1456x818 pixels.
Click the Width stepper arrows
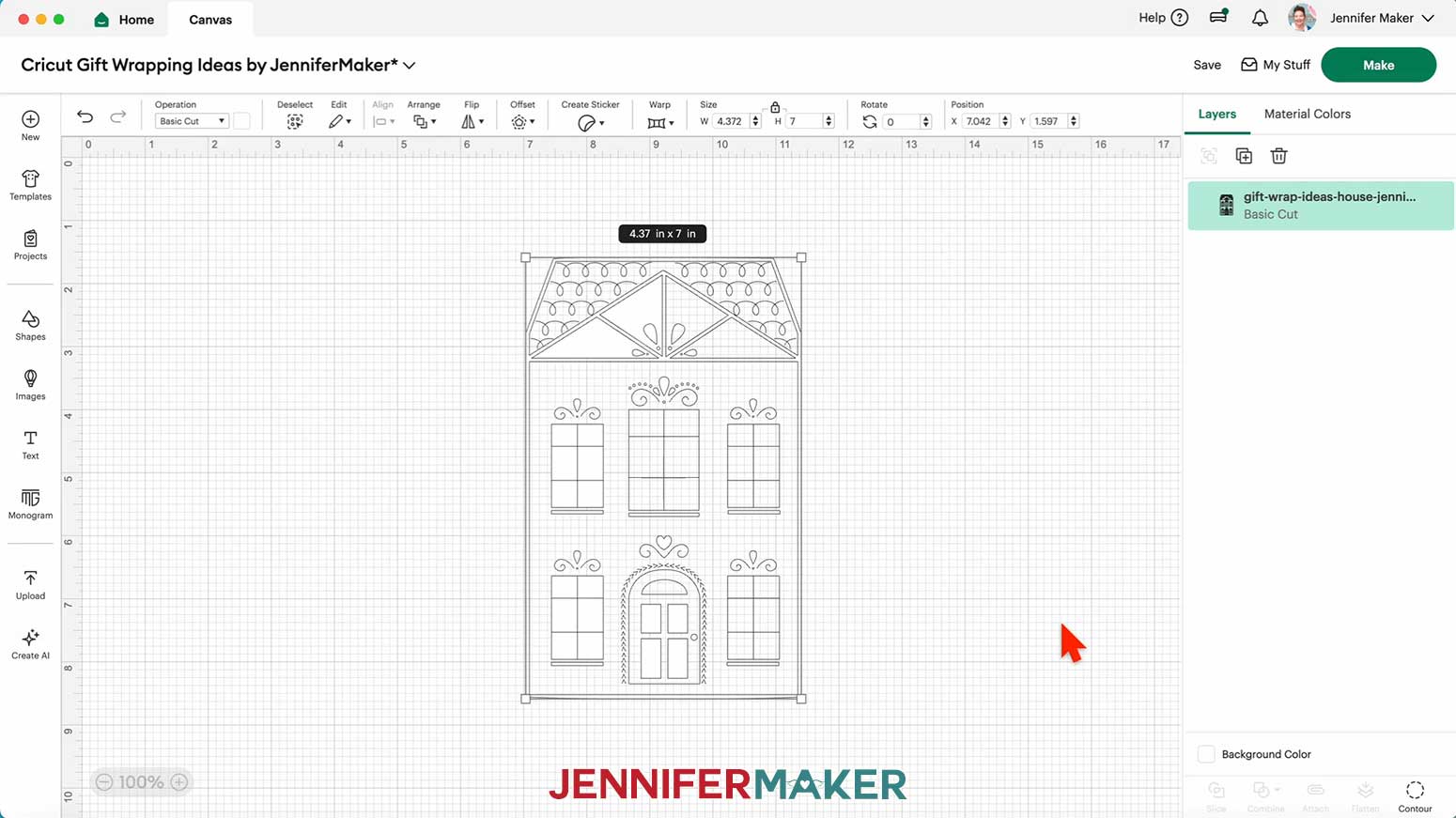click(x=755, y=121)
